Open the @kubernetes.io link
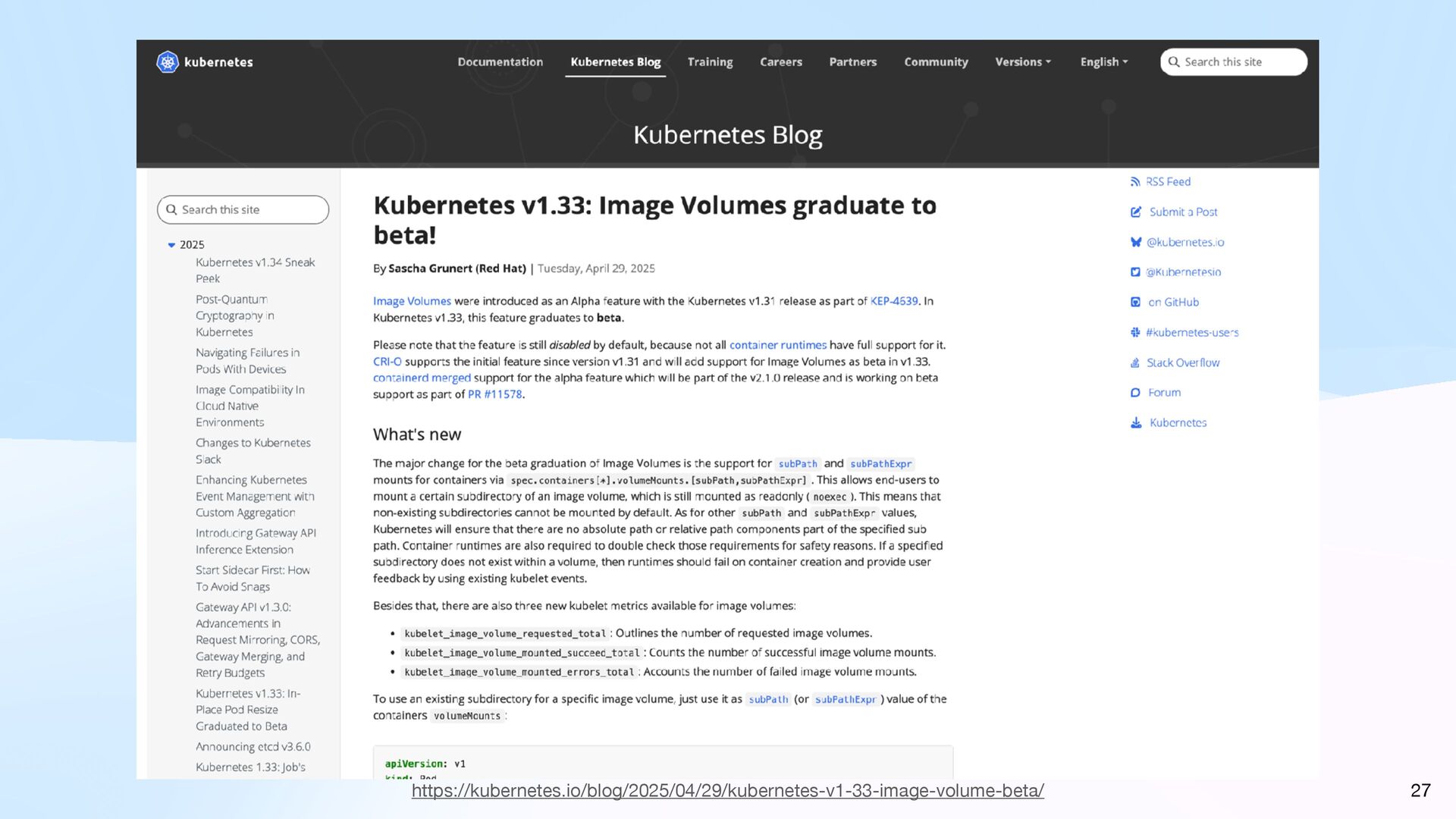 click(1185, 243)
